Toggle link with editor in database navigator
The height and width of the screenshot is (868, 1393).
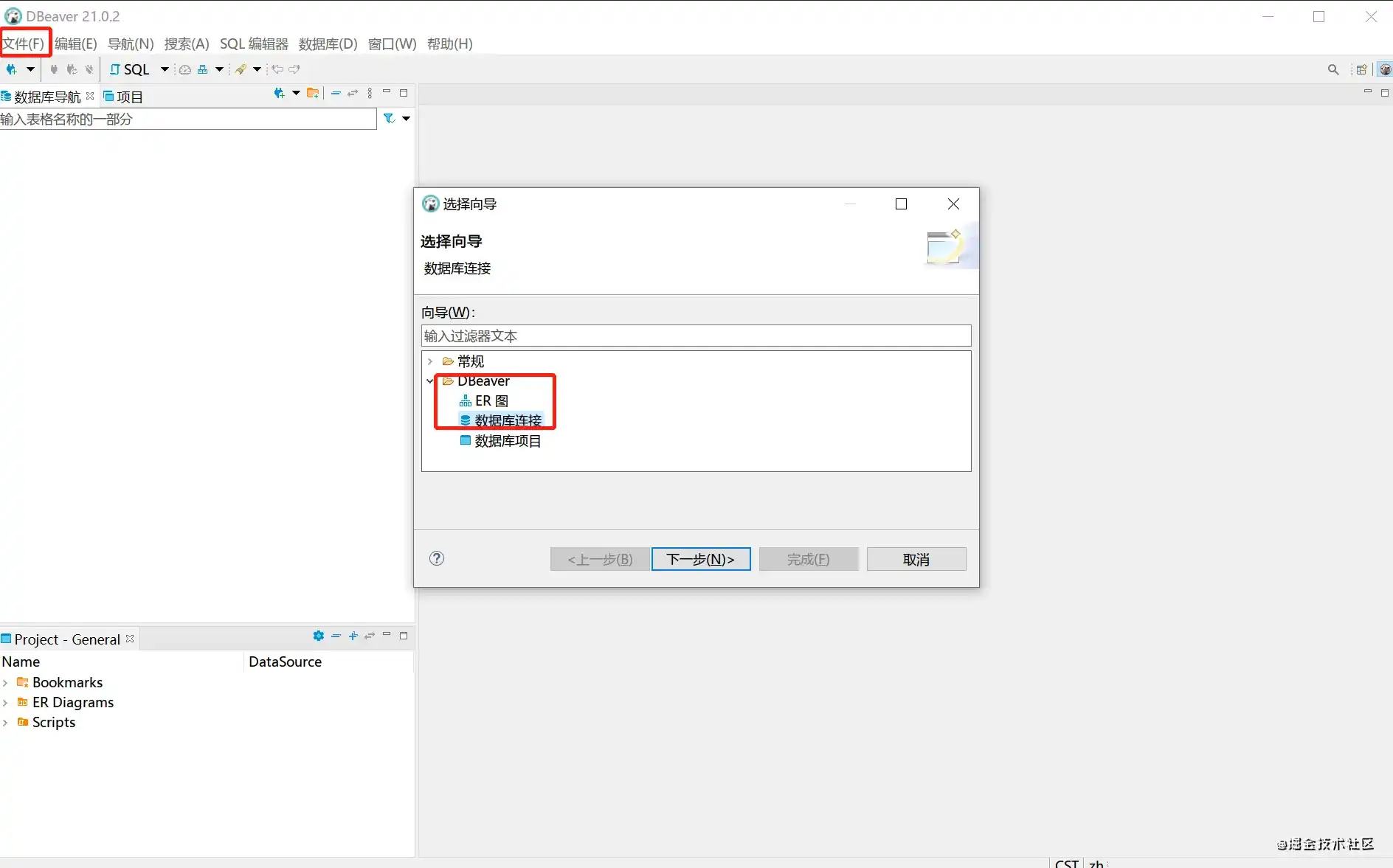(353, 94)
